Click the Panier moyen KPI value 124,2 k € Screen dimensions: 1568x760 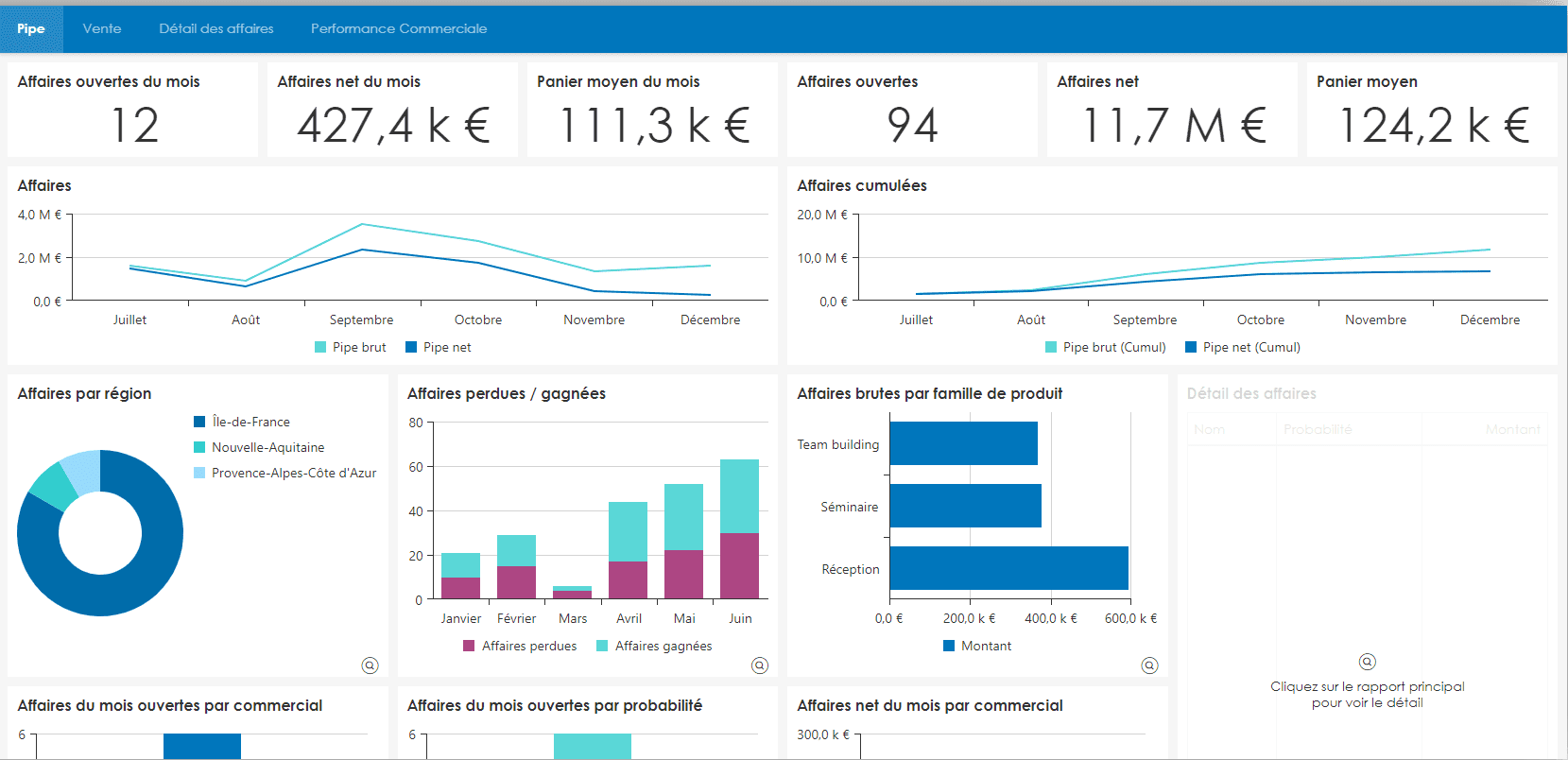tap(1434, 125)
